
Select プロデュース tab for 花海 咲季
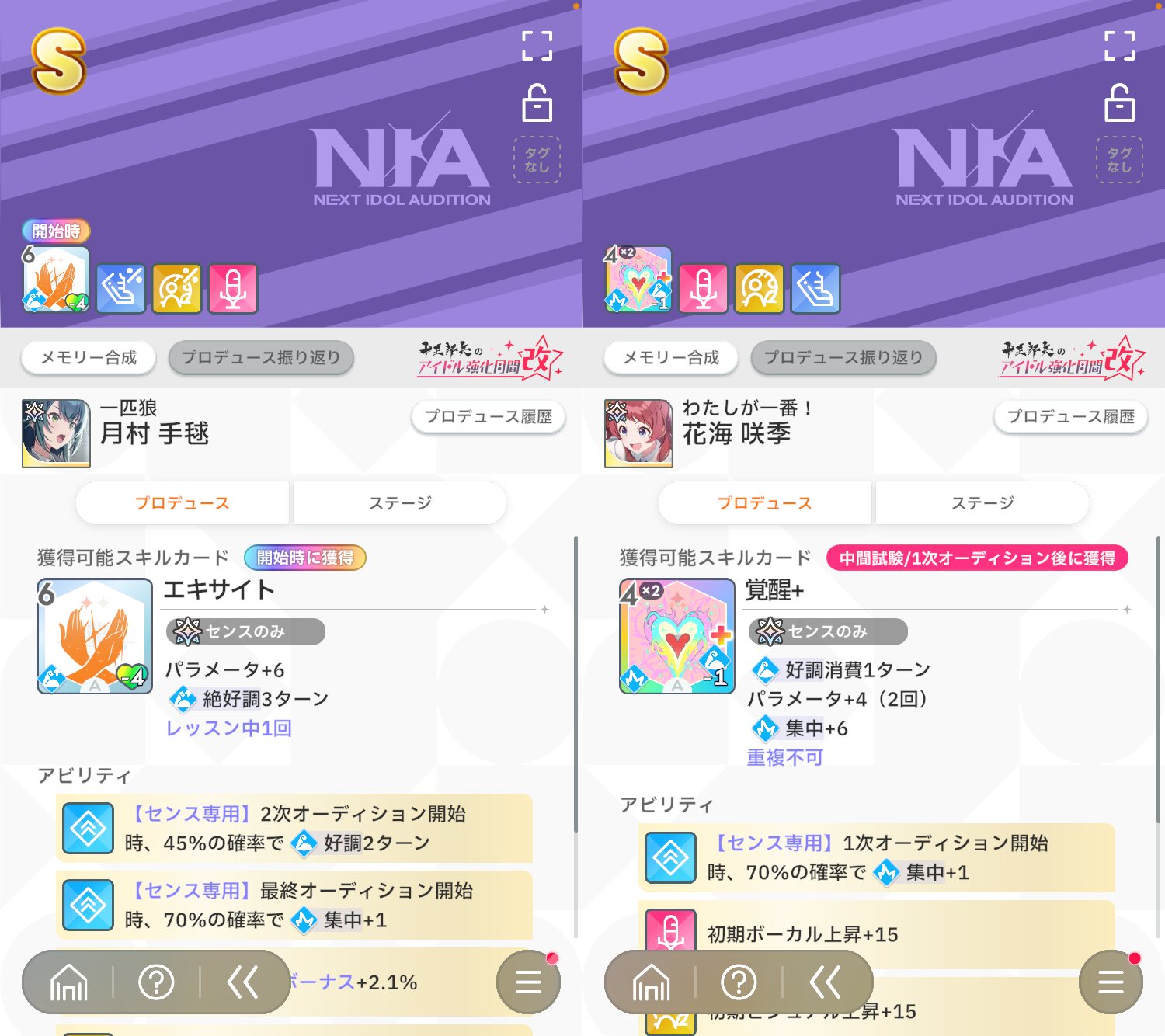[765, 503]
